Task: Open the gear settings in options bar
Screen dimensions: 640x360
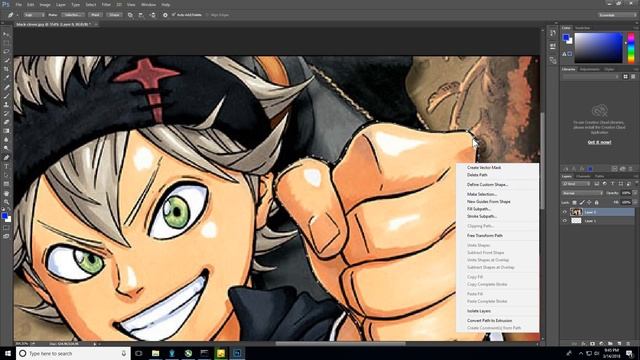Action: [x=165, y=15]
